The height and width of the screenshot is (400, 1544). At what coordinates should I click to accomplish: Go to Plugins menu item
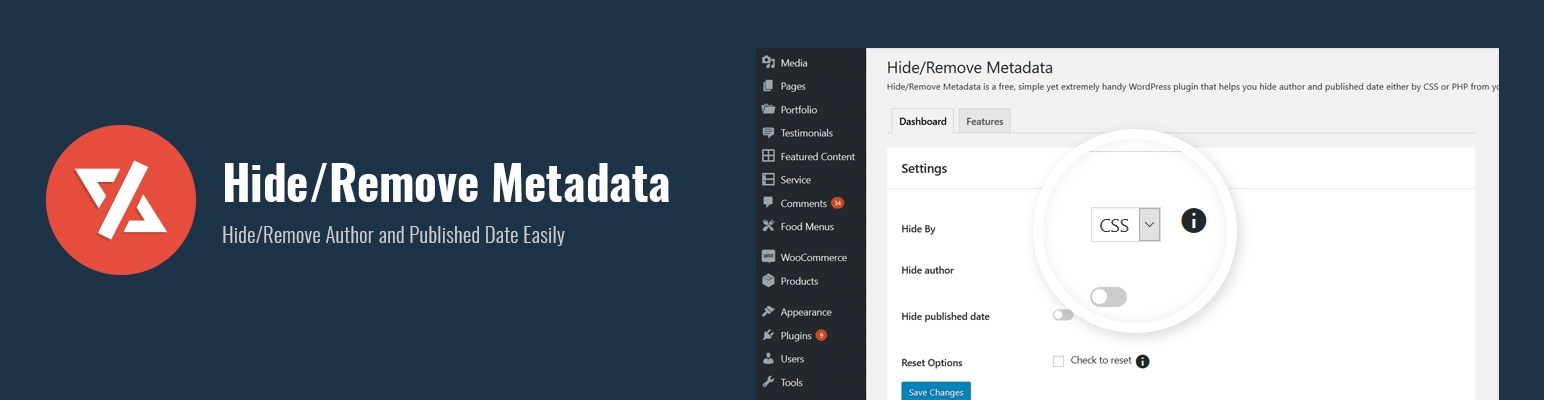(796, 336)
